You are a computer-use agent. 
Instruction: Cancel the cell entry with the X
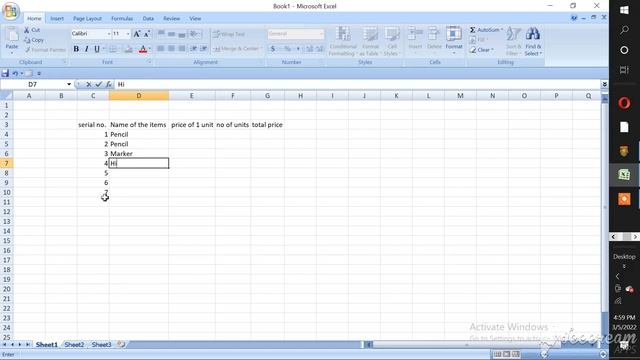89,84
